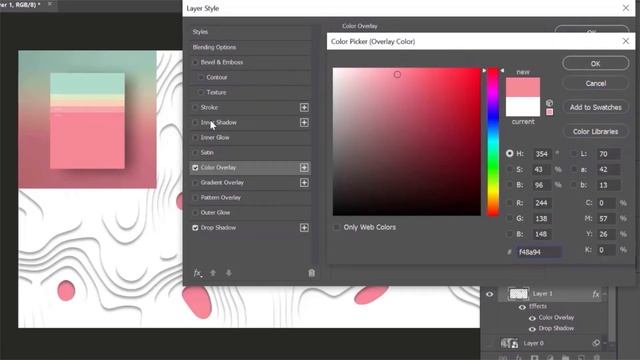Add another Gradient Overlay plus icon
This screenshot has height=360, width=640.
304,182
